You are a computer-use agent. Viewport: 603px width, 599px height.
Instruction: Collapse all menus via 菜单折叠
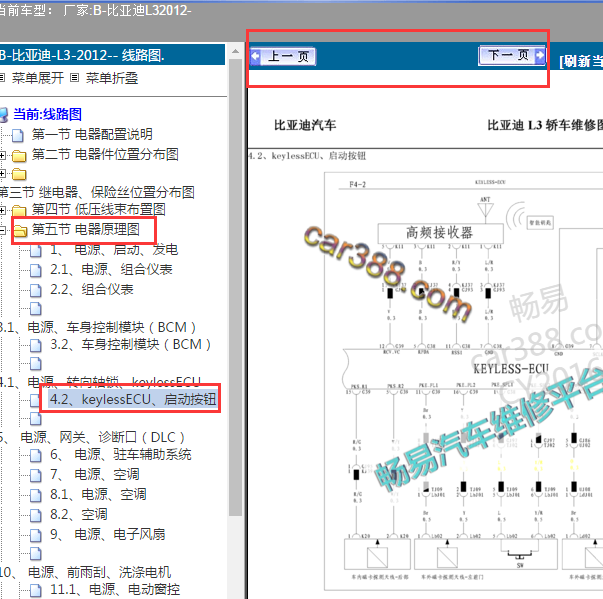tap(112, 78)
